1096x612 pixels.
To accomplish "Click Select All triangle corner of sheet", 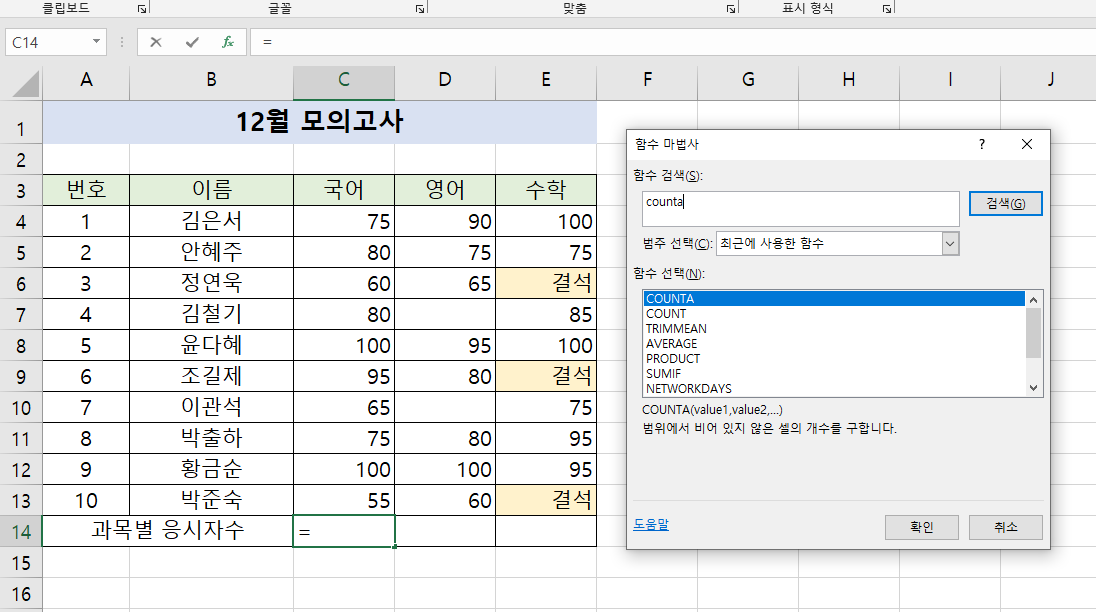I will (x=26, y=84).
